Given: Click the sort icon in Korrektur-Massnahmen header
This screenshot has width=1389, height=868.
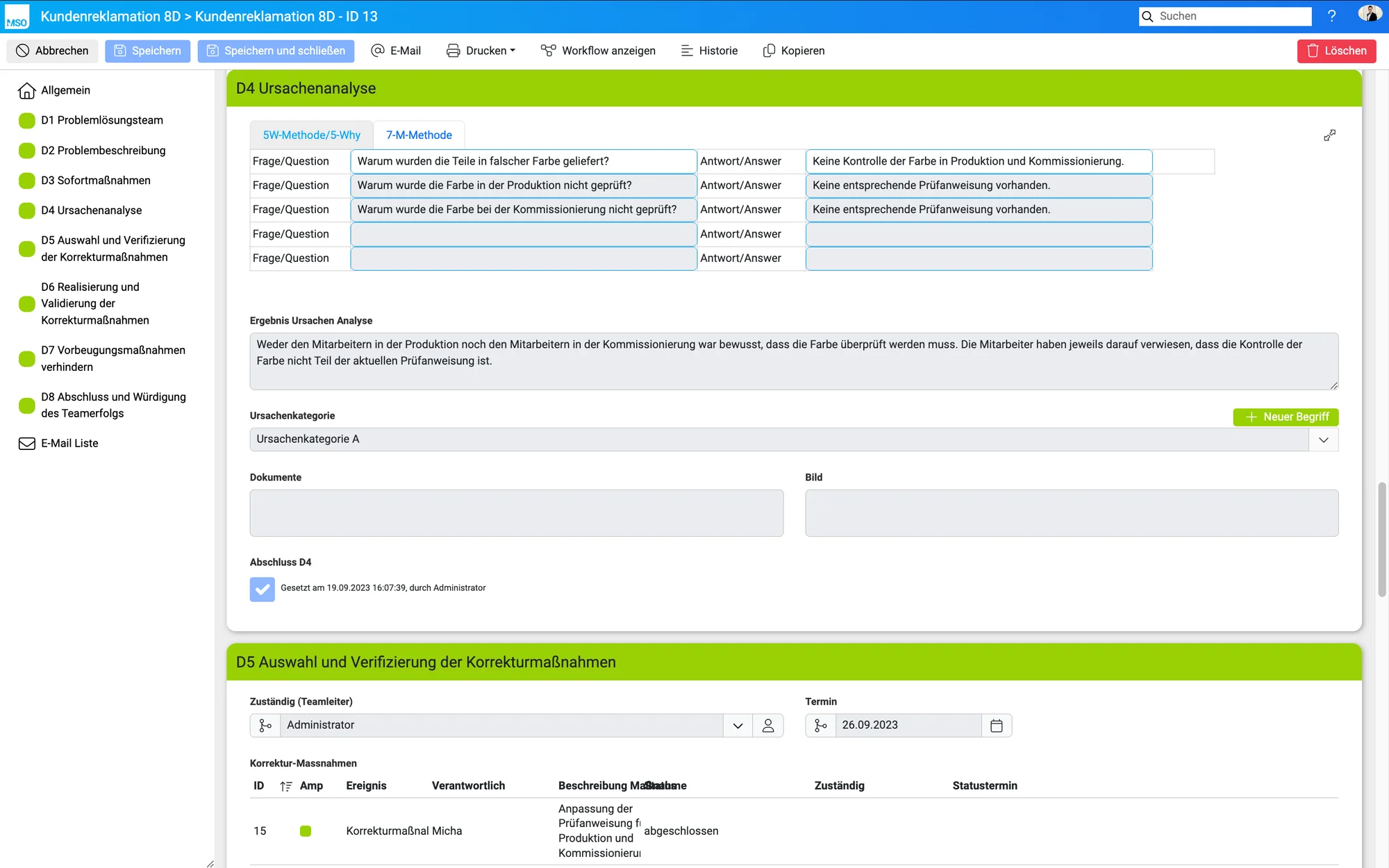Looking at the screenshot, I should (285, 786).
